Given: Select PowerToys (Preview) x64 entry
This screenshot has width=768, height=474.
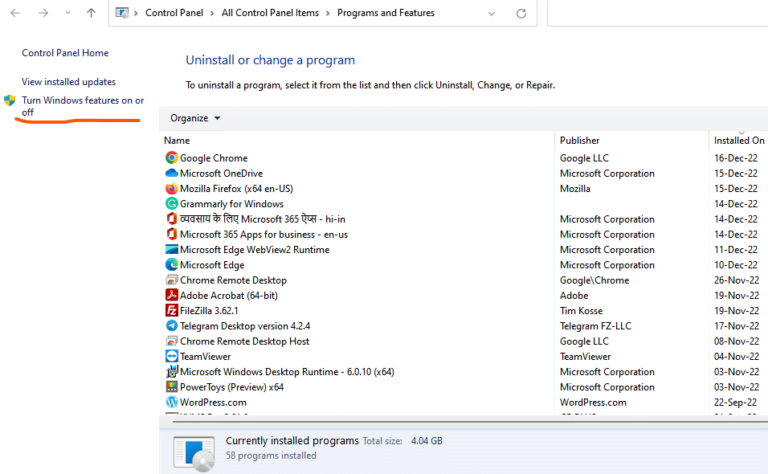Looking at the screenshot, I should point(232,387).
